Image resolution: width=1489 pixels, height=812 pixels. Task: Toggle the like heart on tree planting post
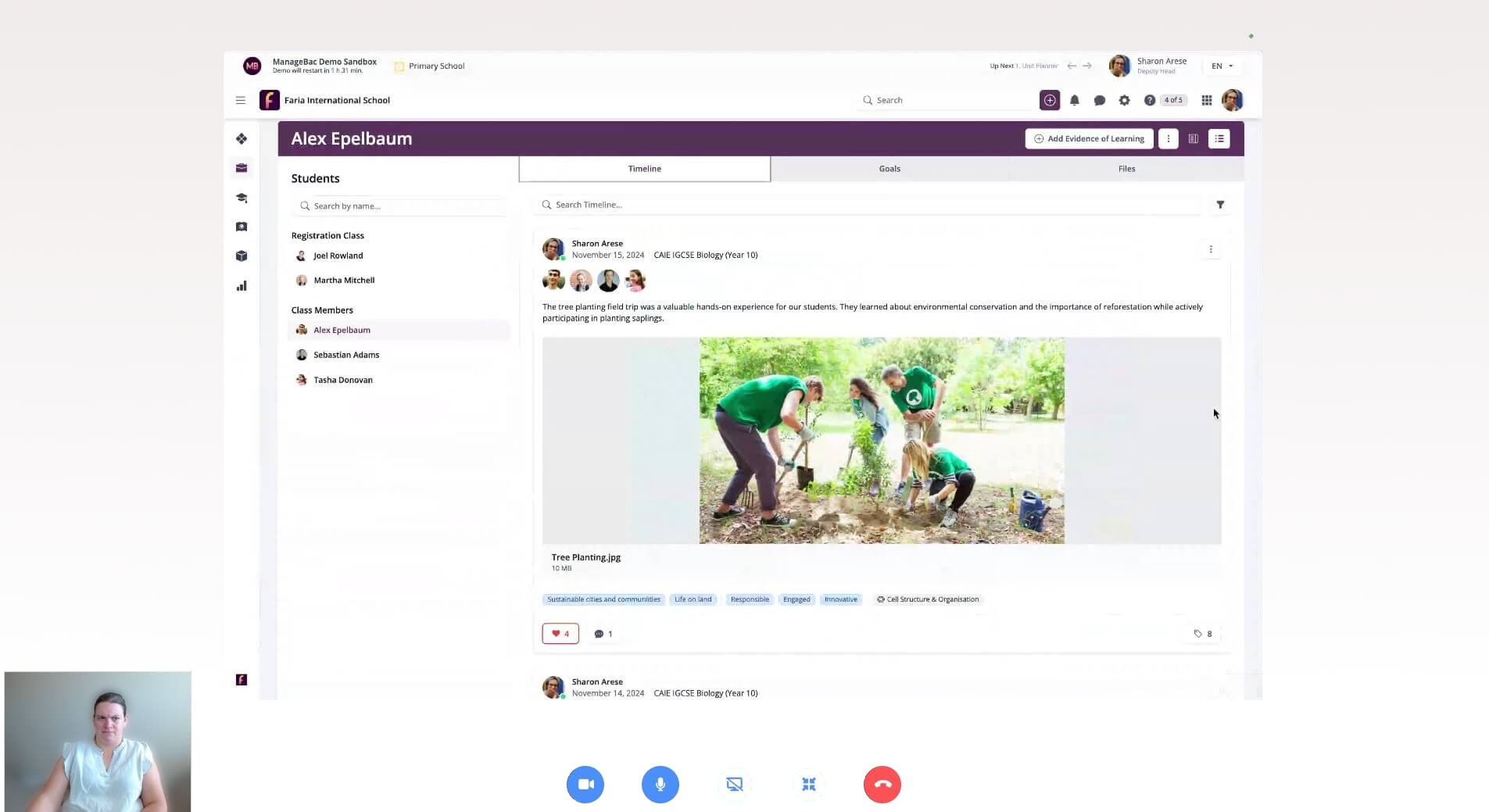(x=560, y=634)
